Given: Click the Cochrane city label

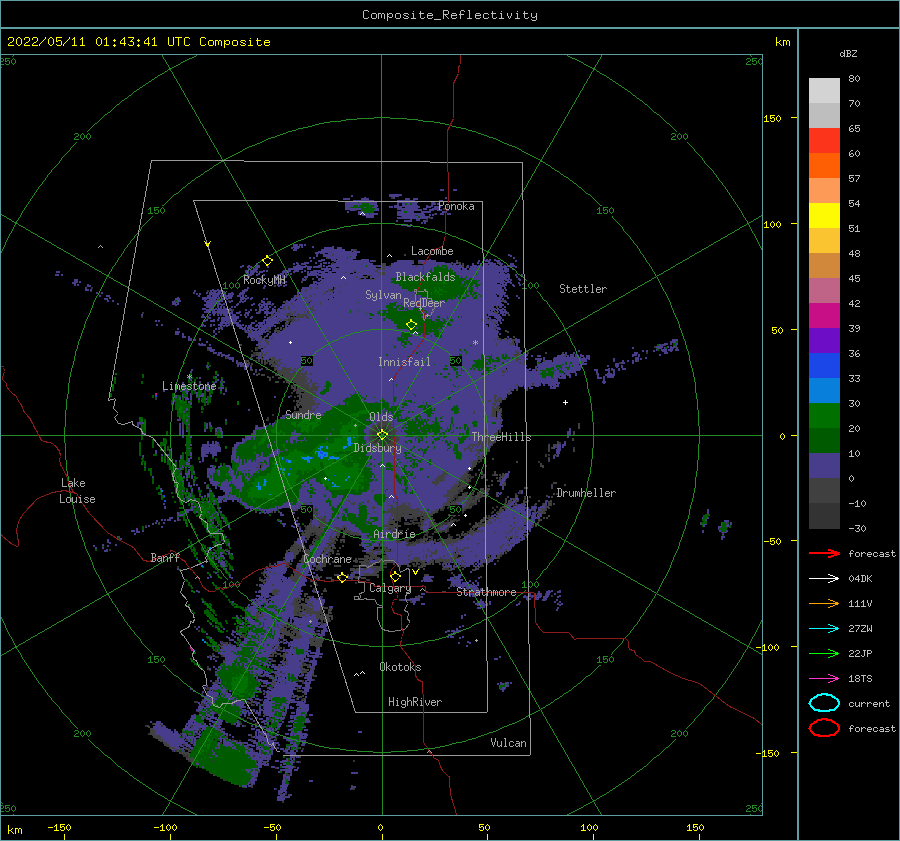Looking at the screenshot, I should point(327,559).
